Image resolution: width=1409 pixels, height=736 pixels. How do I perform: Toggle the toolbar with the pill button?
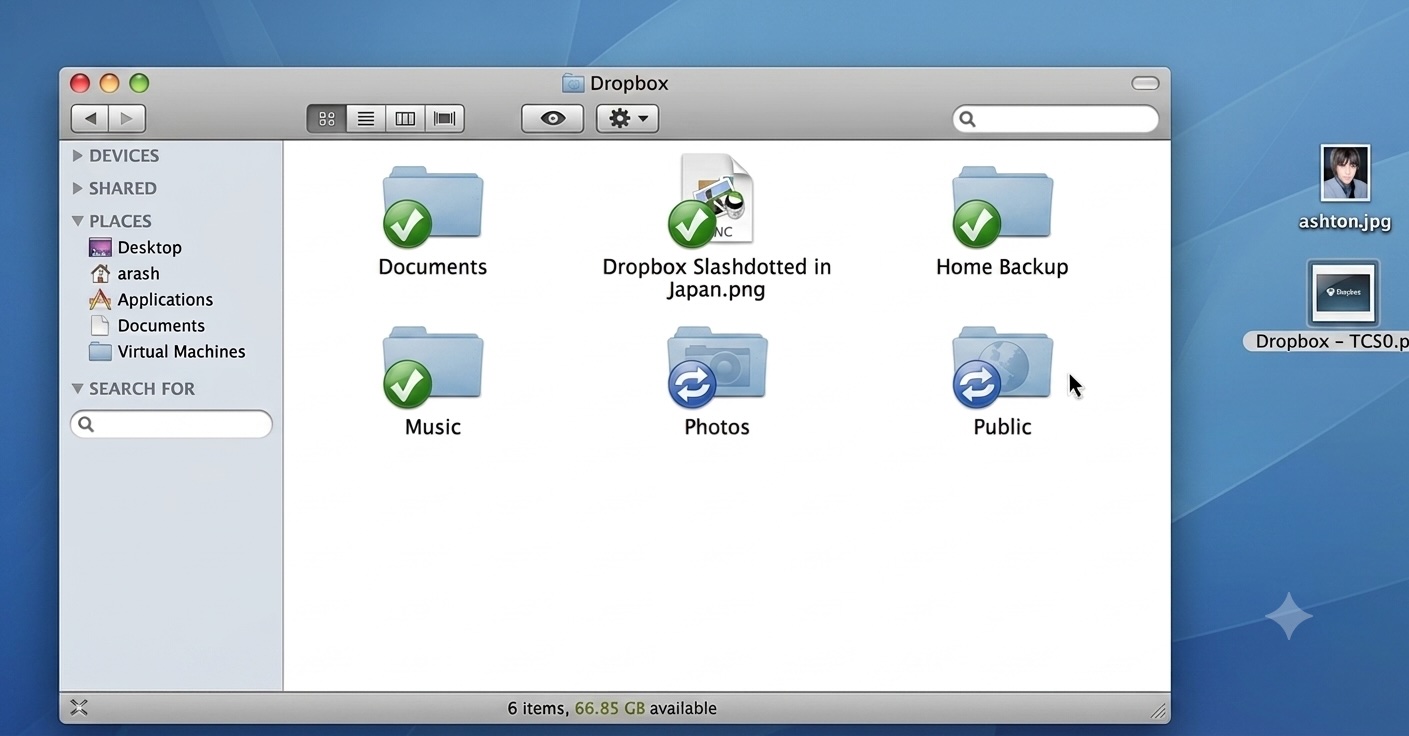1145,83
